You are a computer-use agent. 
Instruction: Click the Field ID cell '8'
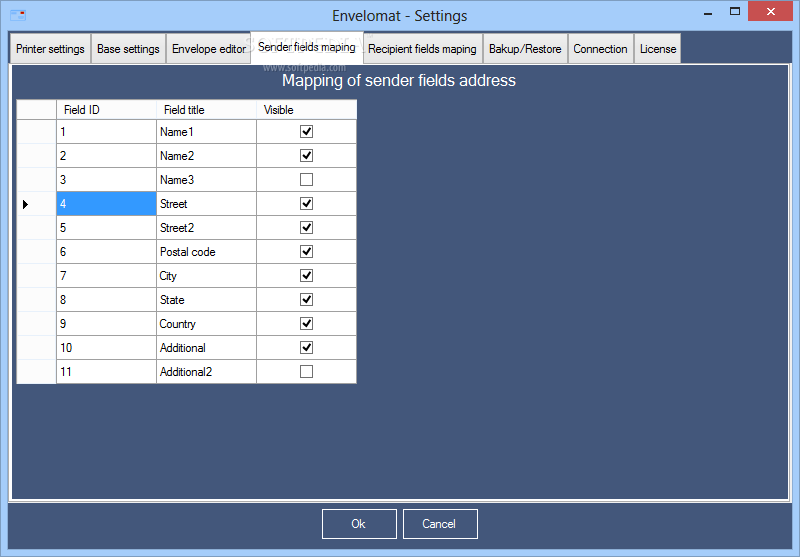pos(106,299)
